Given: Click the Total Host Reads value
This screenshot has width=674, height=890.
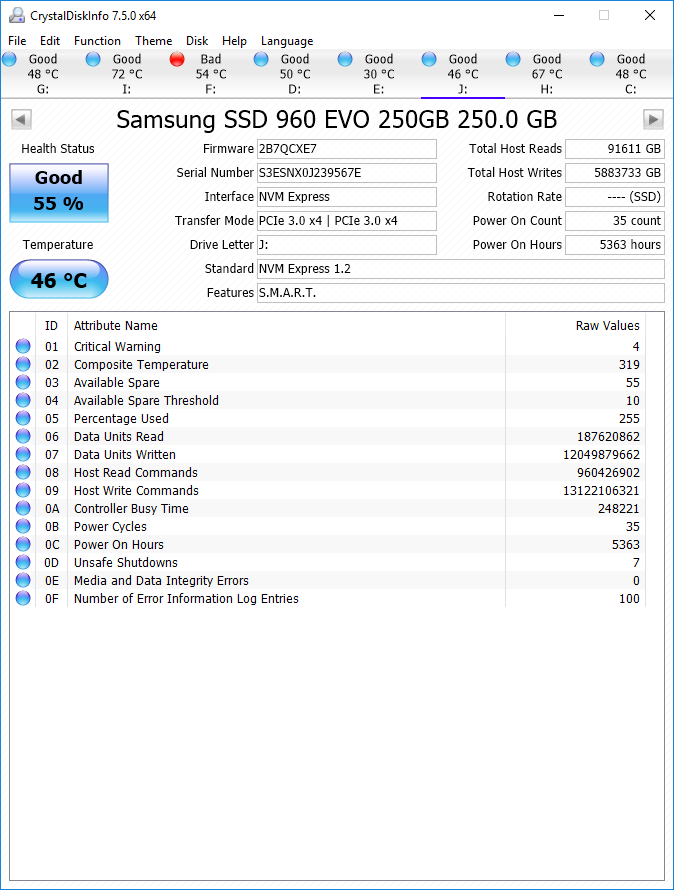Looking at the screenshot, I should point(614,149).
